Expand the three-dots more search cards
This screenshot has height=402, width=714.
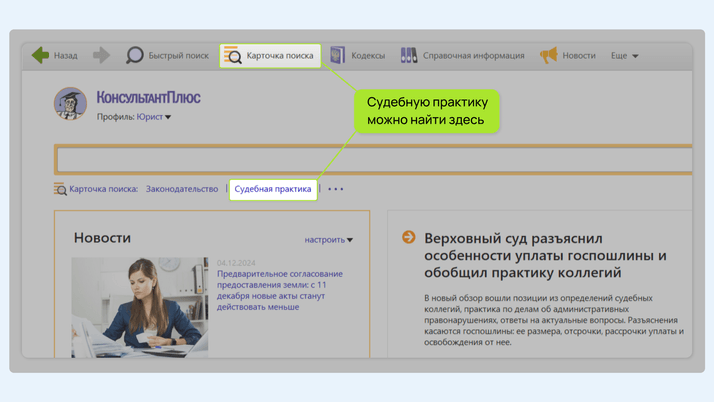[336, 189]
